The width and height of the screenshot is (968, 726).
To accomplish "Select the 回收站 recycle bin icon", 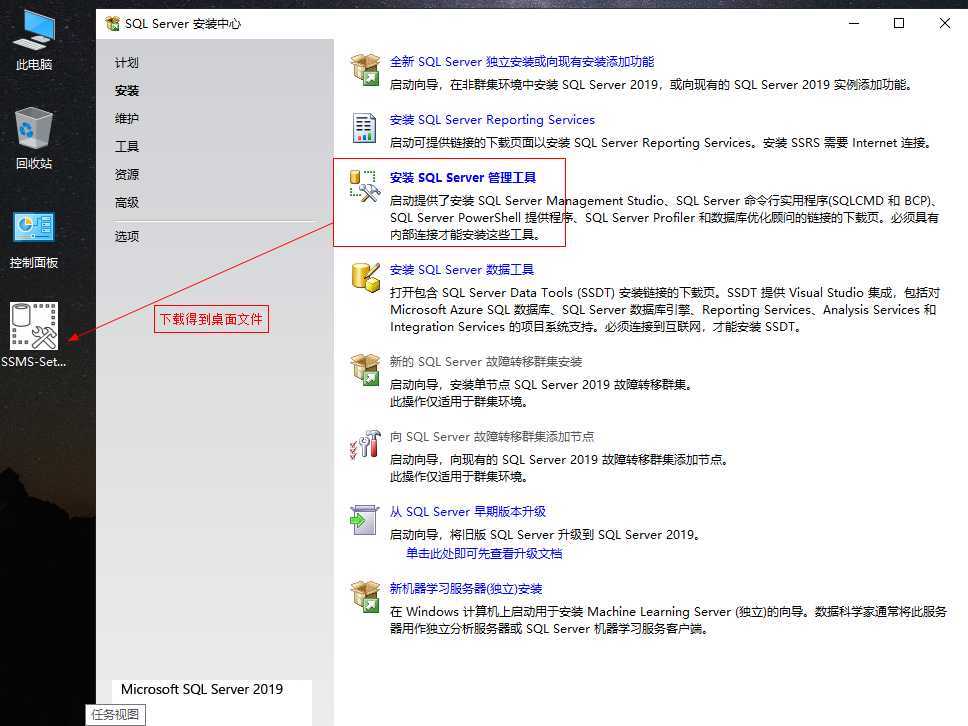I will (x=34, y=138).
